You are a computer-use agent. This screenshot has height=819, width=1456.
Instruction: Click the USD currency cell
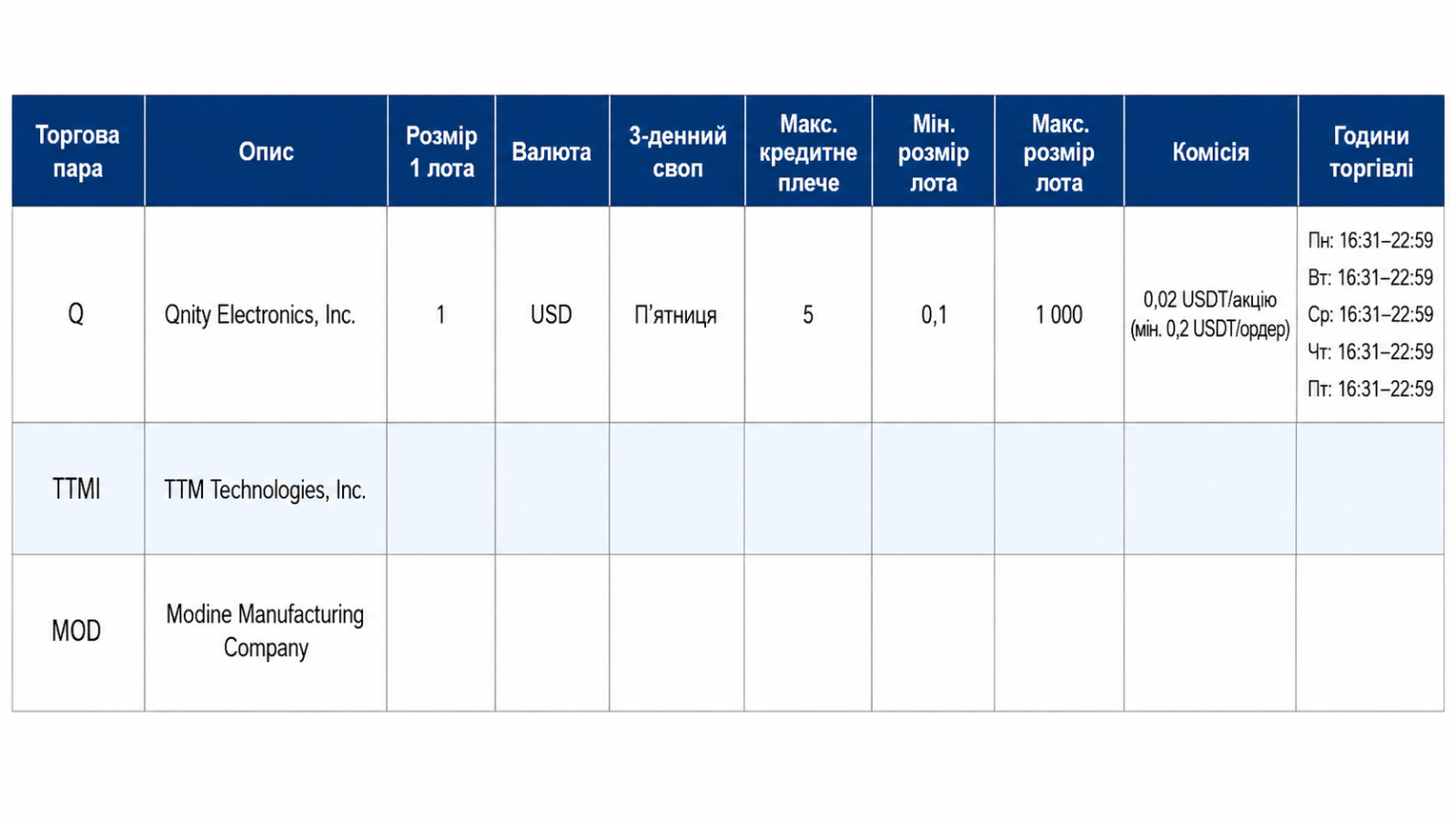[x=552, y=315]
